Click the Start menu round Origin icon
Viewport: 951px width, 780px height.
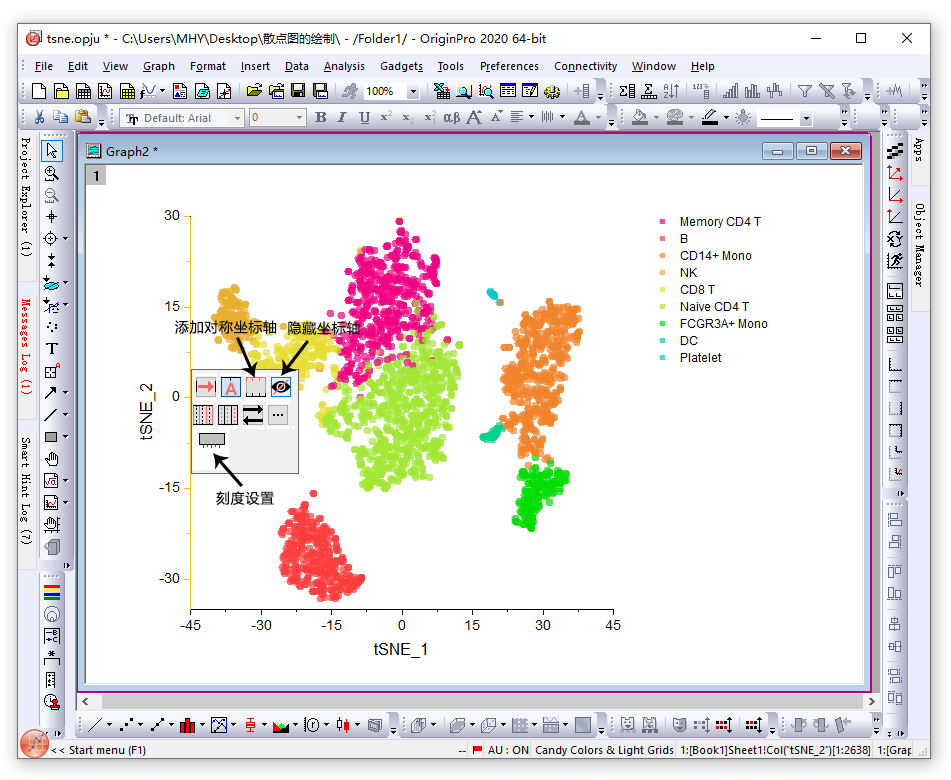35,744
